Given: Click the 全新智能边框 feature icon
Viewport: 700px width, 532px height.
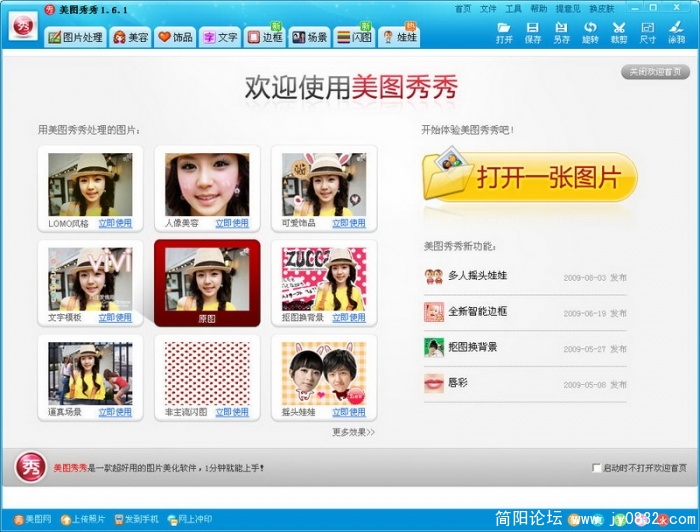Looking at the screenshot, I should pyautogui.click(x=433, y=312).
